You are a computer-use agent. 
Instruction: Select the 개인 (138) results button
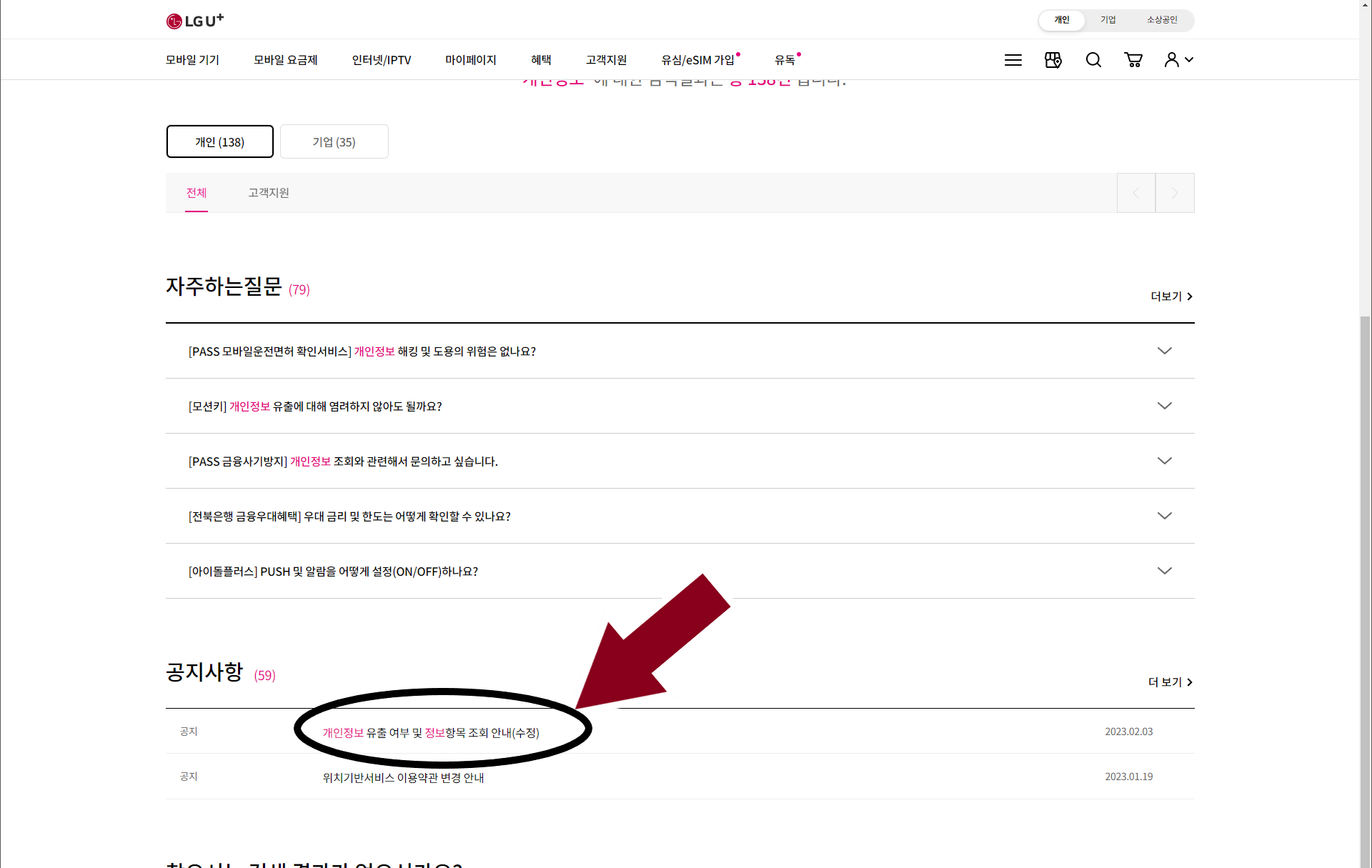pyautogui.click(x=220, y=141)
